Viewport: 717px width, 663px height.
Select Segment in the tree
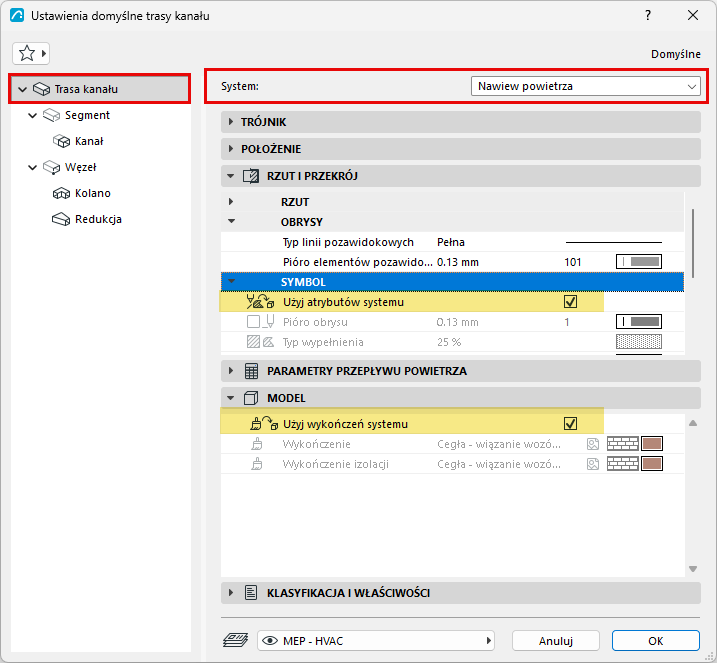[x=87, y=115]
